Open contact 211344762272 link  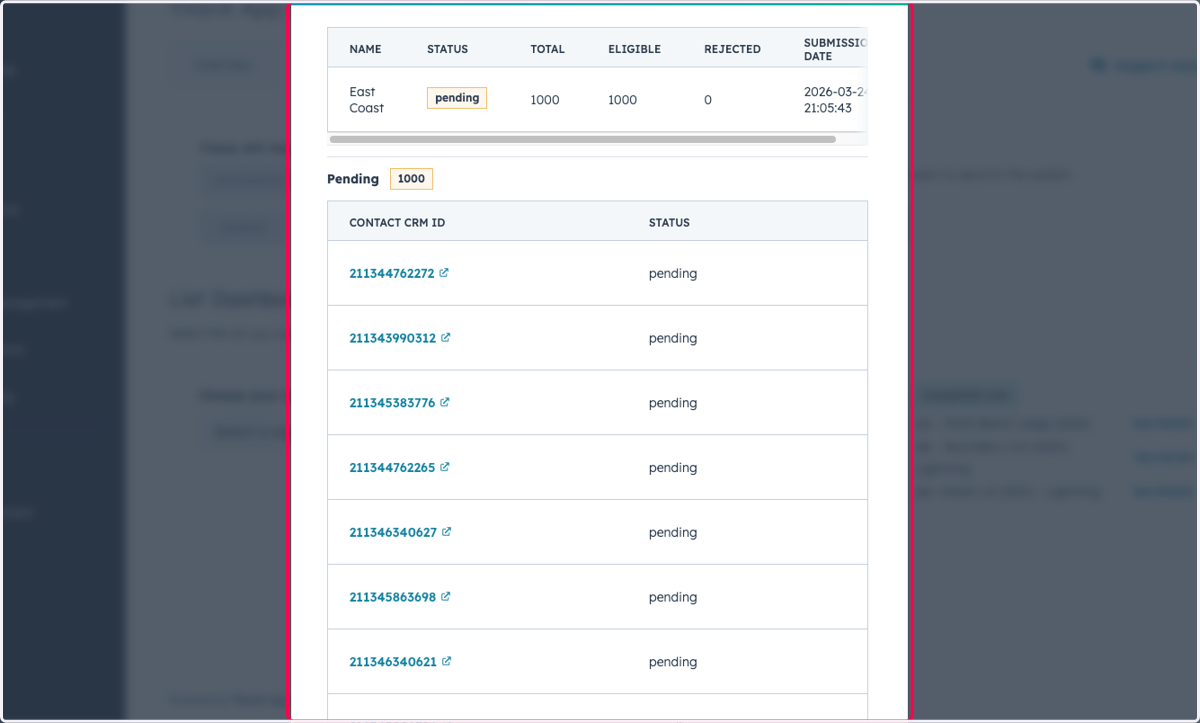coord(392,273)
